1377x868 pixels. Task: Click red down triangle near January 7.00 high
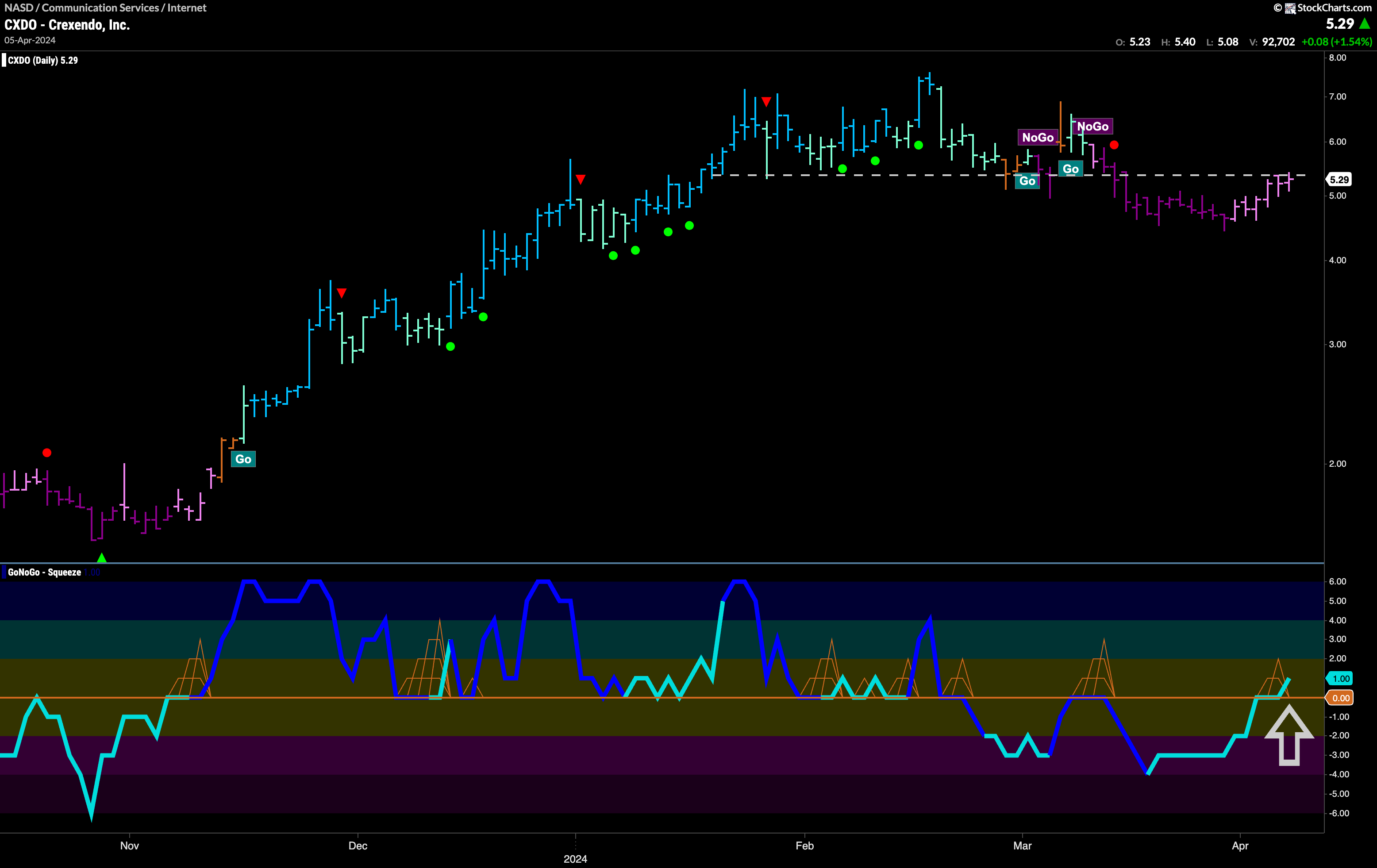[766, 102]
